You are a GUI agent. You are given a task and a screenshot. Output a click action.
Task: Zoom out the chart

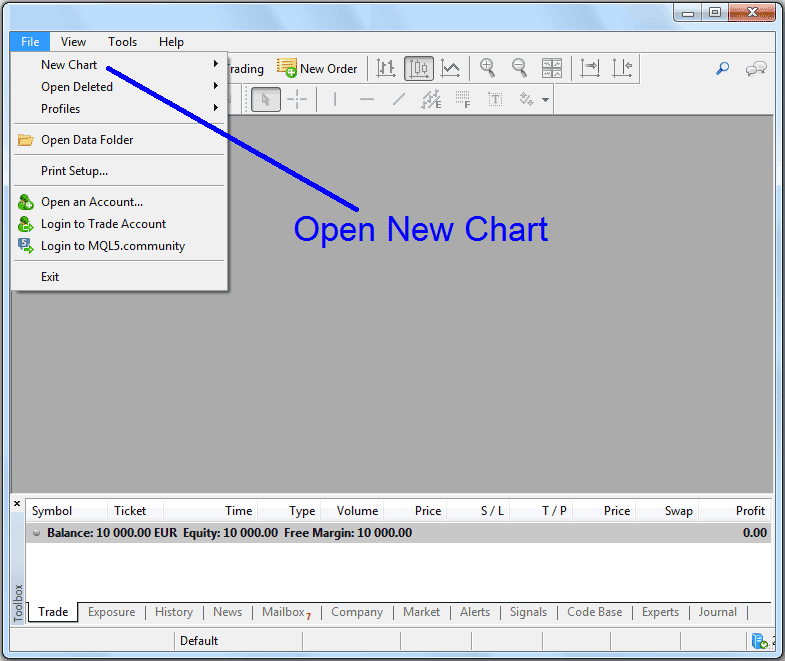click(x=519, y=68)
